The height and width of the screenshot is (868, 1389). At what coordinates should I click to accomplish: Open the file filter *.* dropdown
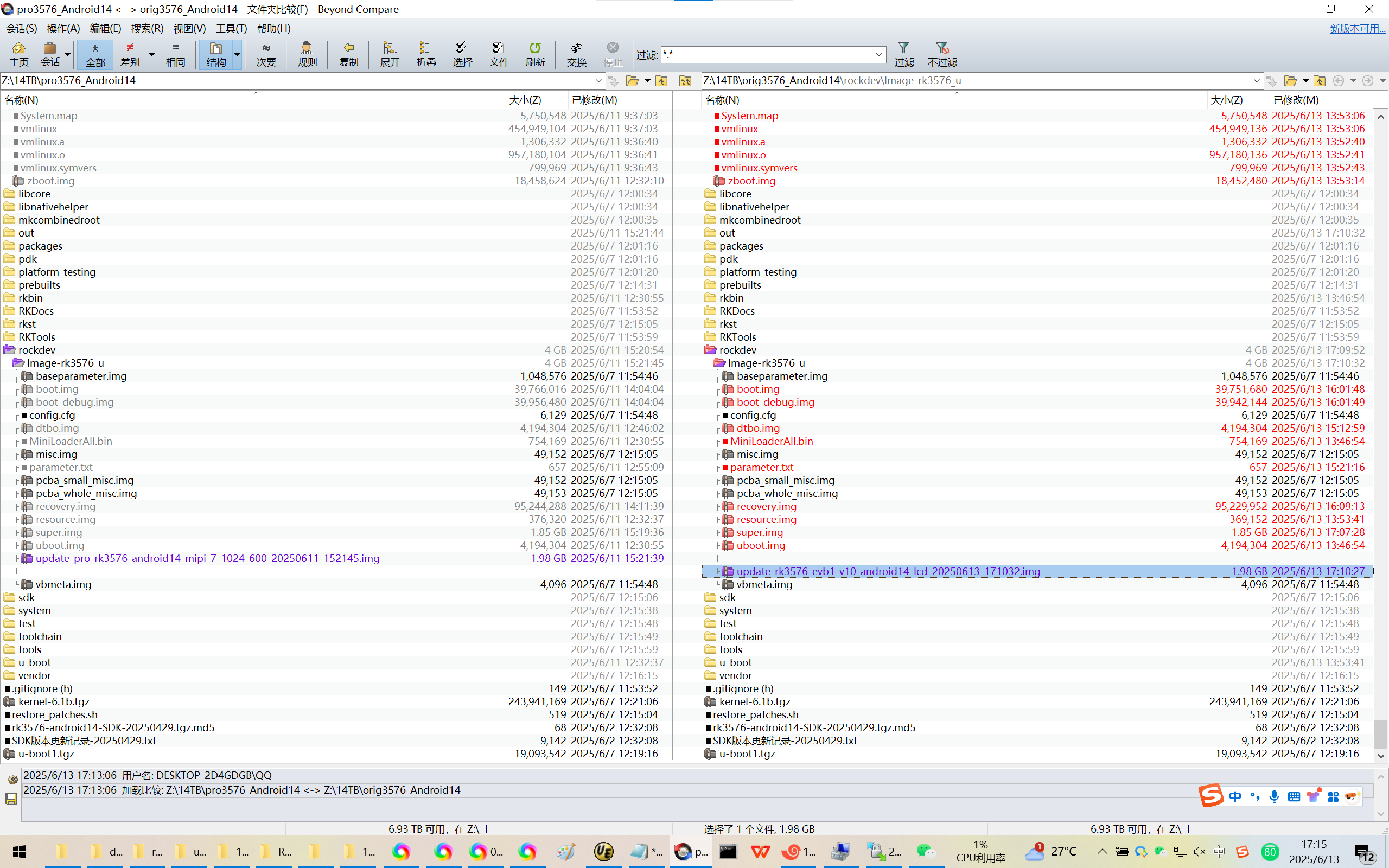(x=878, y=55)
